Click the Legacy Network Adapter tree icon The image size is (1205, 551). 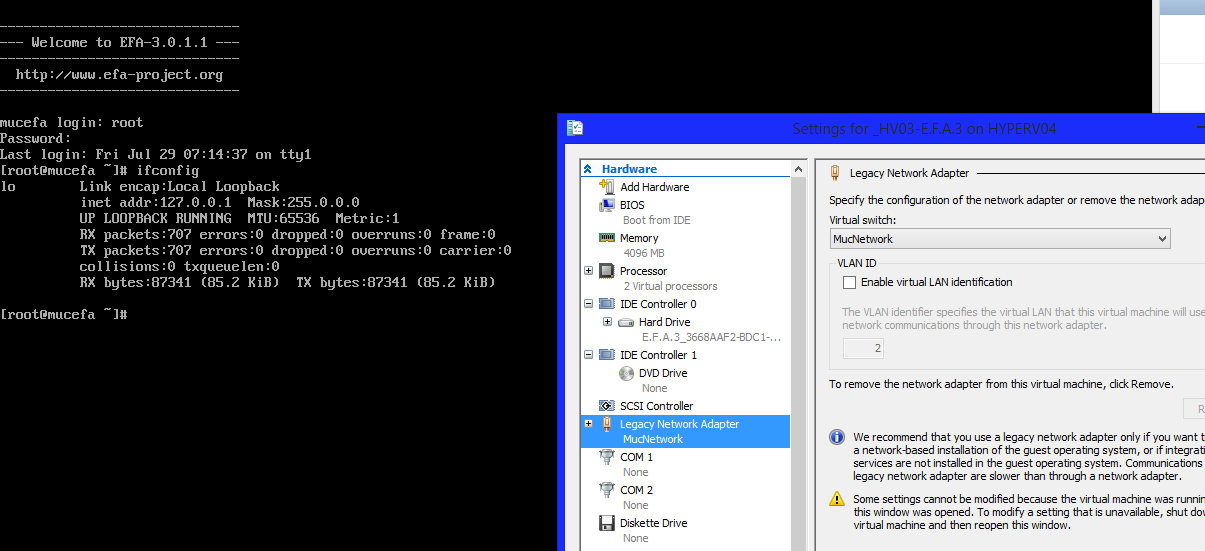pos(606,424)
